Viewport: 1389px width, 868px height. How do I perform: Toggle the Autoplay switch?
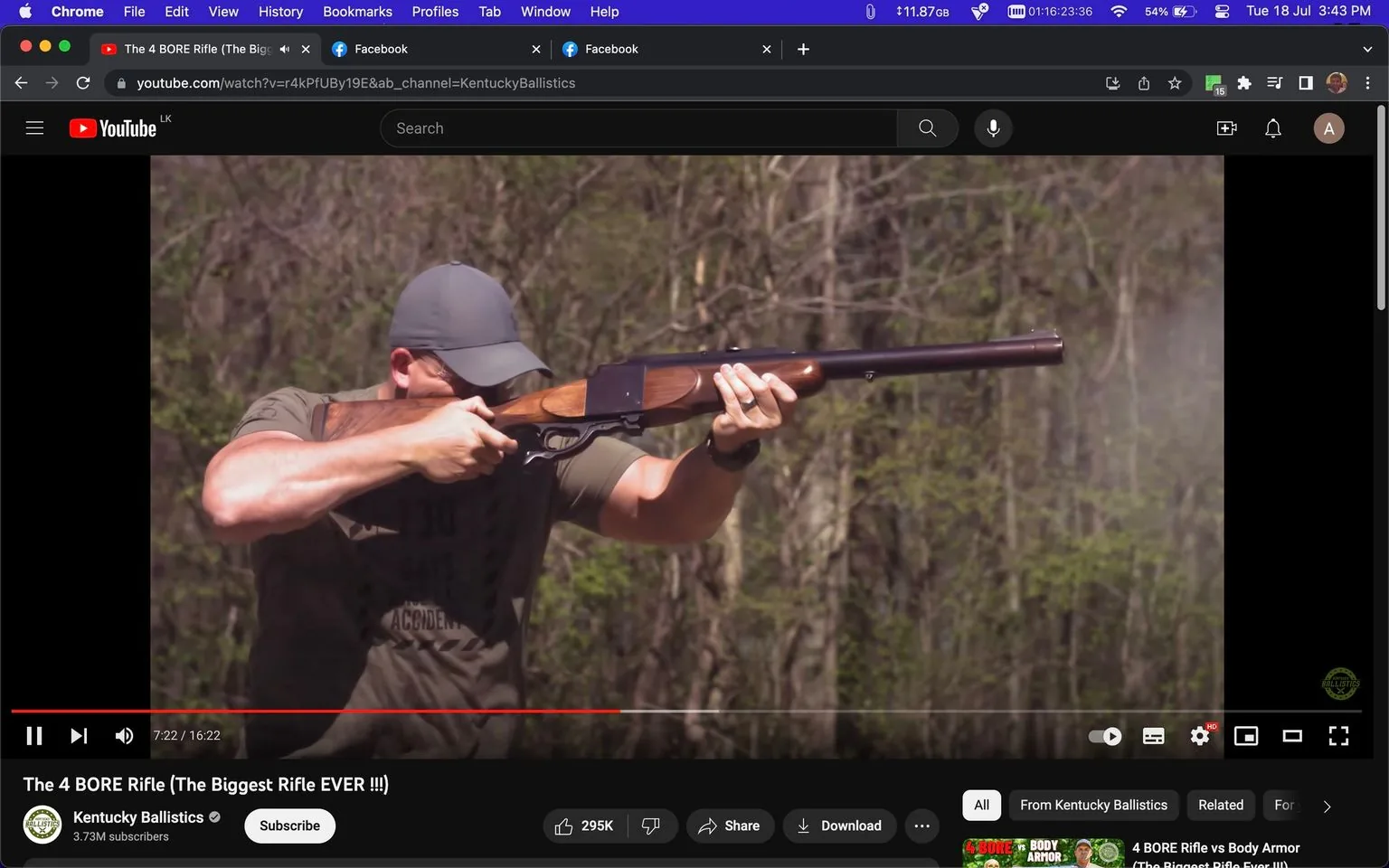pyautogui.click(x=1103, y=735)
